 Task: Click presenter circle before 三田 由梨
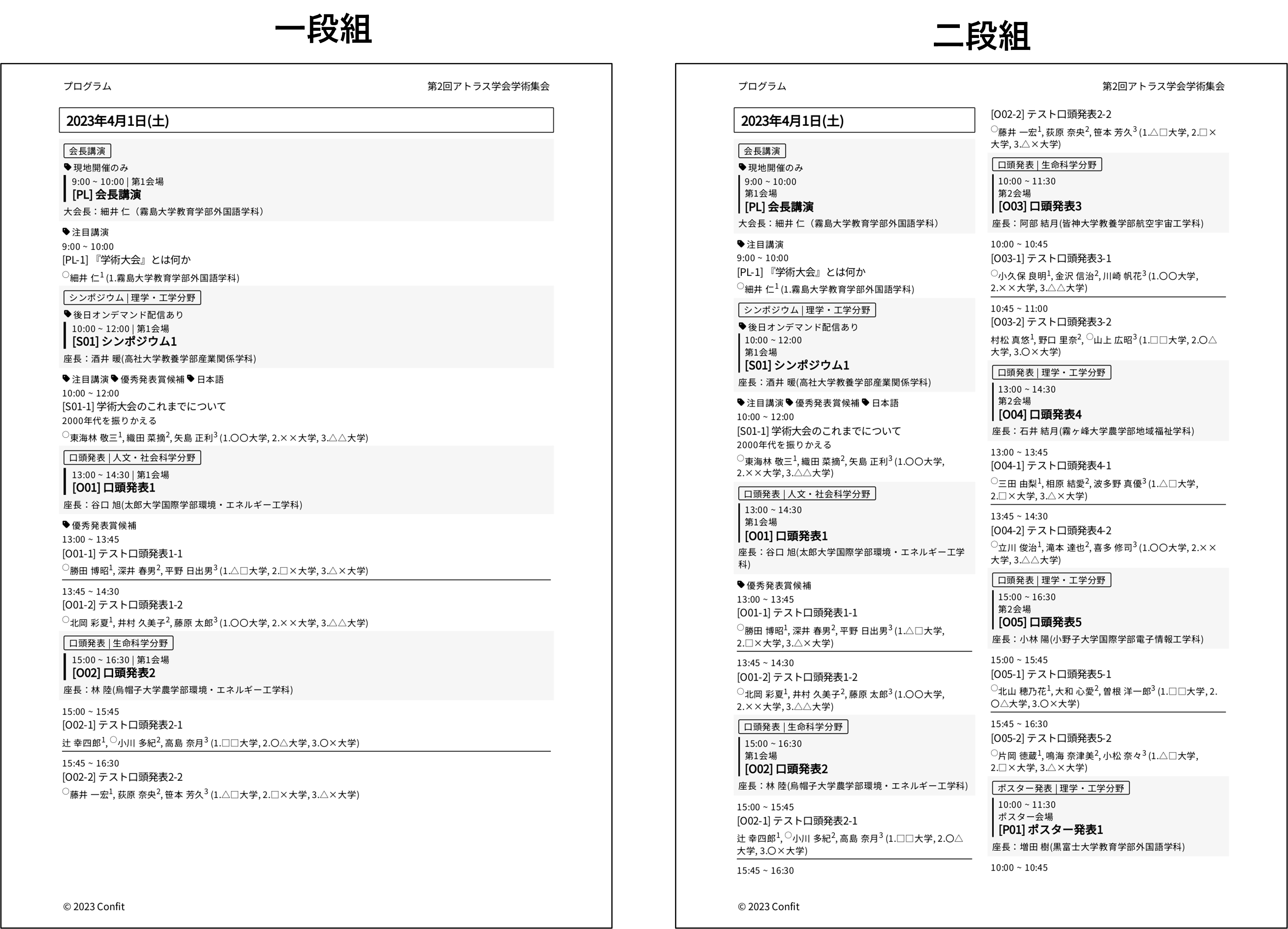tap(994, 481)
